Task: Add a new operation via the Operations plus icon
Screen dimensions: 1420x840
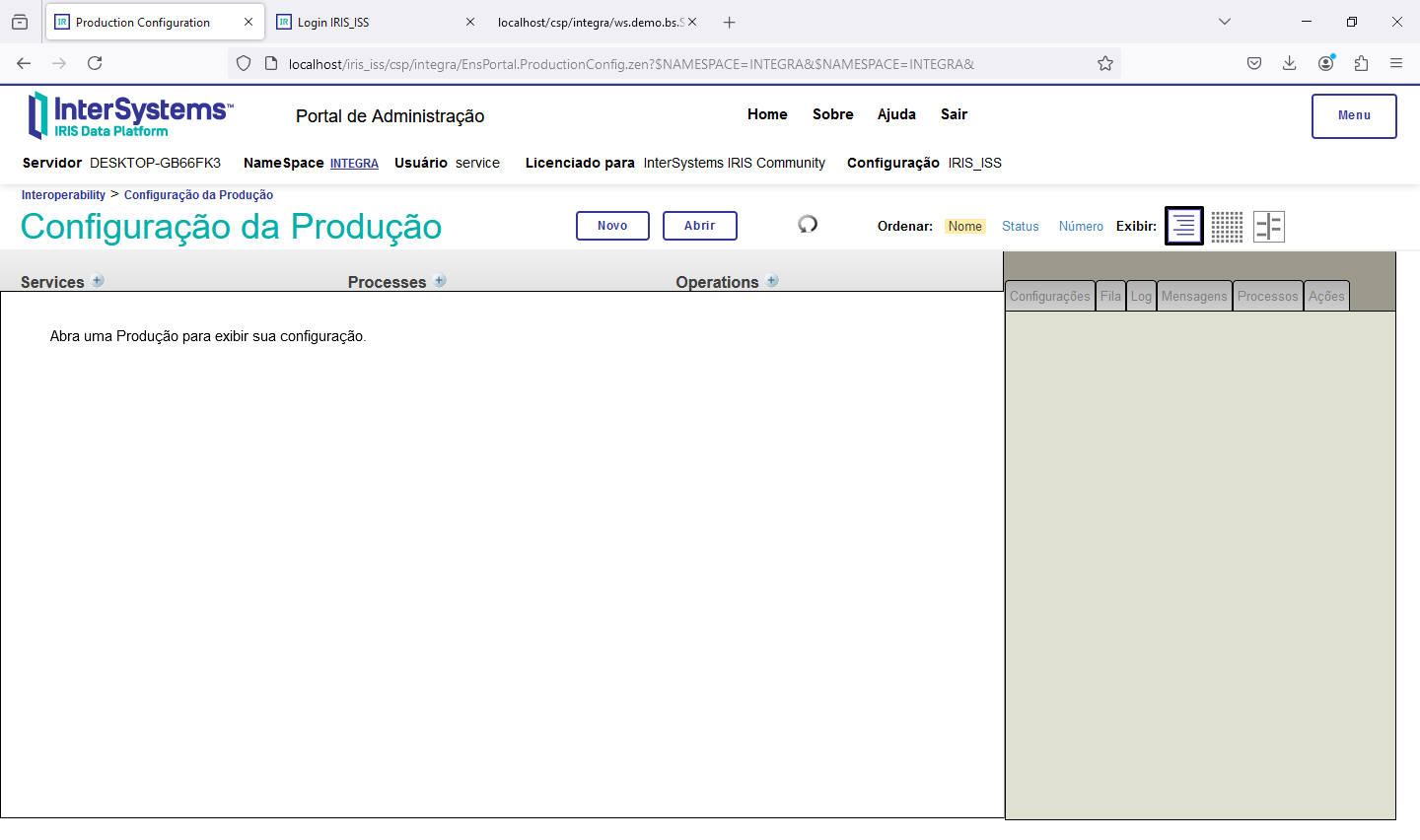Action: [x=772, y=281]
